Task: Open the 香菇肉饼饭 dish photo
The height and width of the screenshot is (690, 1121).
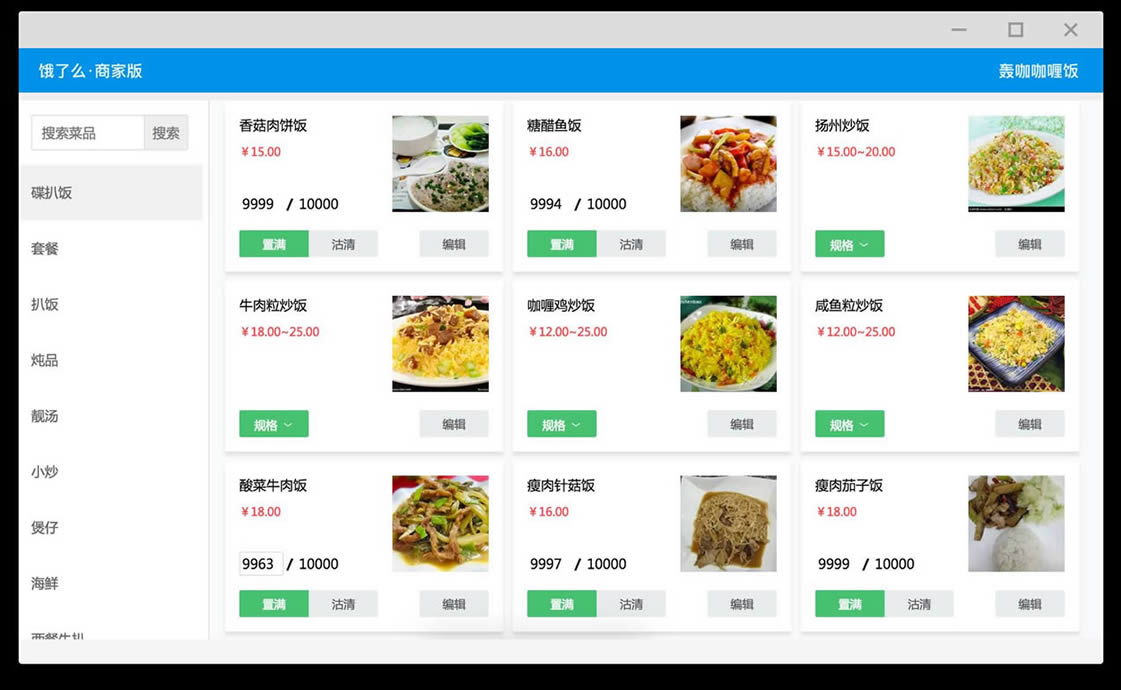Action: click(440, 164)
